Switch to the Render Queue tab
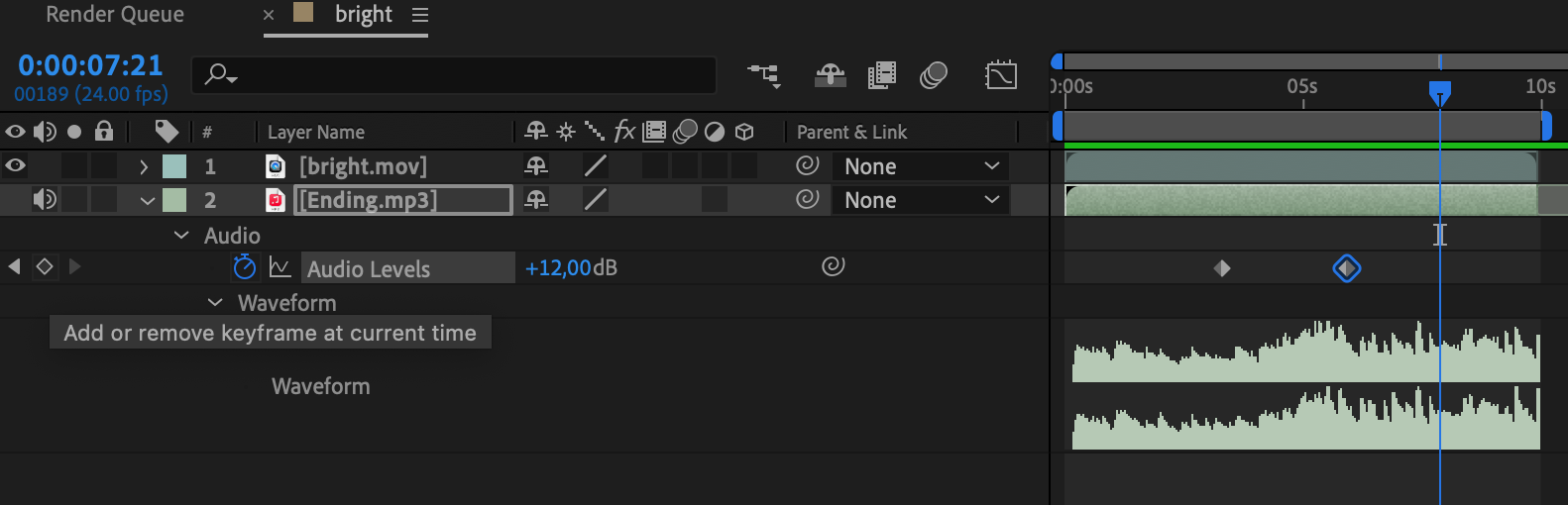The height and width of the screenshot is (505, 1568). tap(115, 15)
